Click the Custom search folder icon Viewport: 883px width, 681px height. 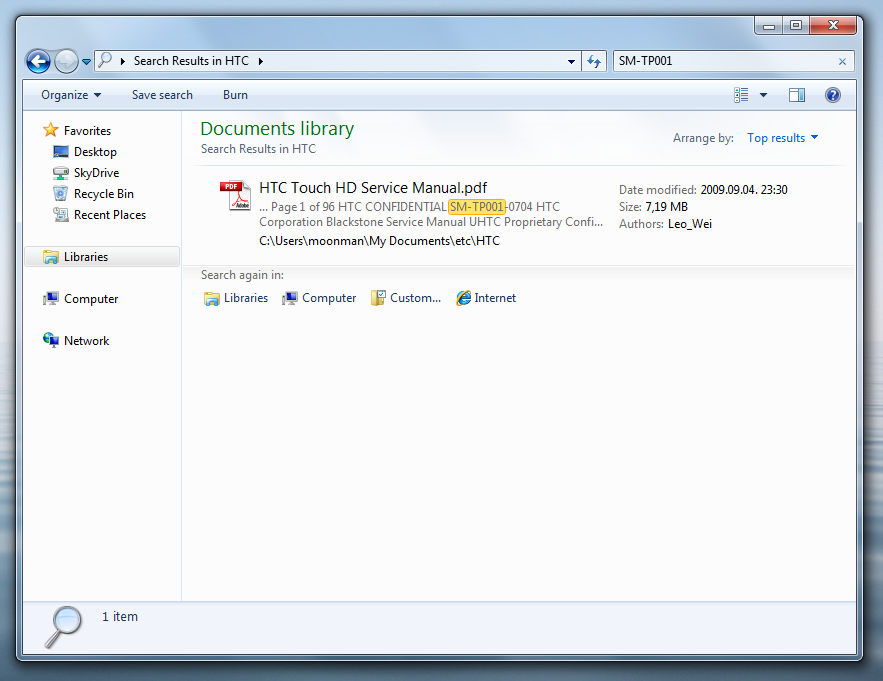(378, 298)
